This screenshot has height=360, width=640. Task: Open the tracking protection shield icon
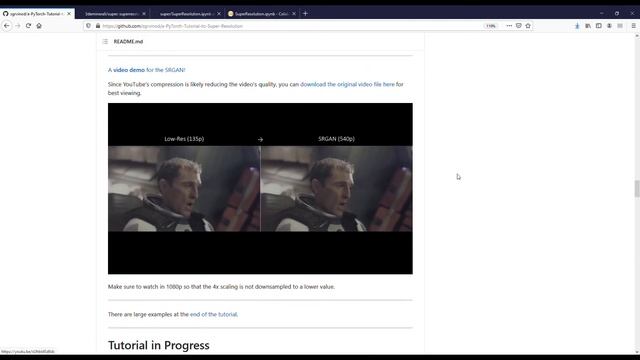coord(89,26)
